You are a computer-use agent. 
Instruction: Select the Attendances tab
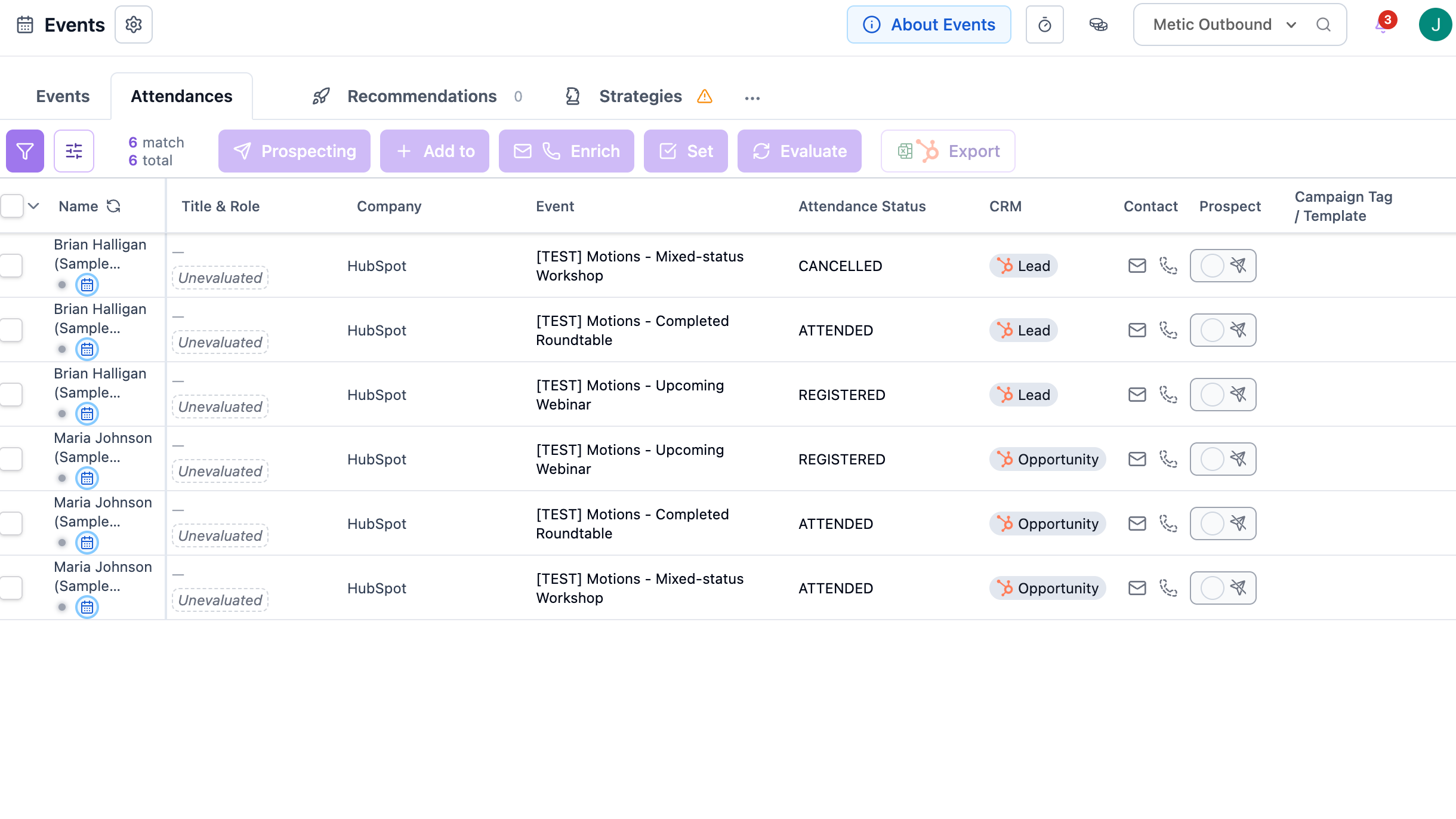181,96
